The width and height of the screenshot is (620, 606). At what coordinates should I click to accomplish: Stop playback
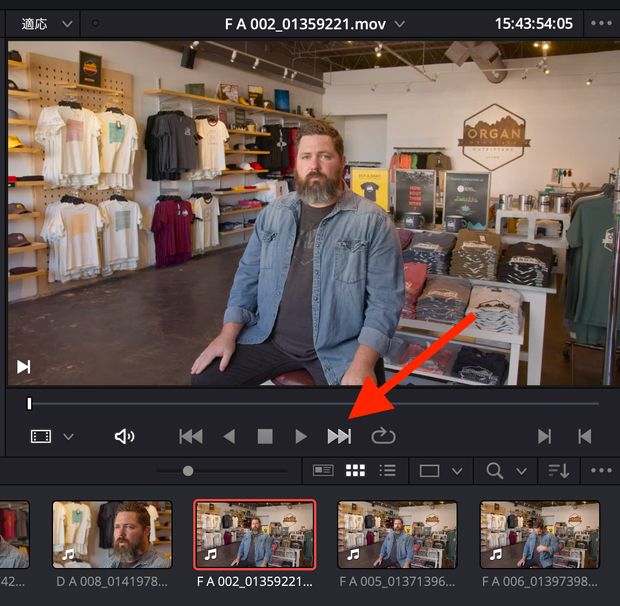pyautogui.click(x=265, y=436)
